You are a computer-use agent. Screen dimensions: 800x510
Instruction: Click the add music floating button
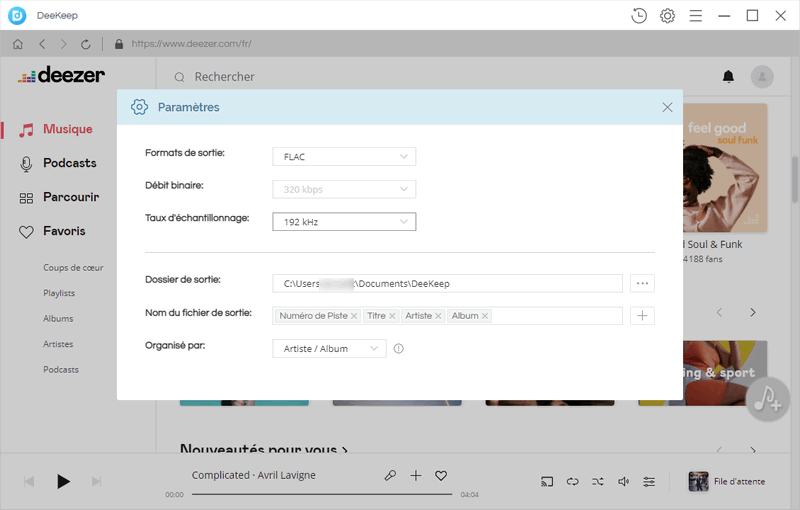click(768, 399)
